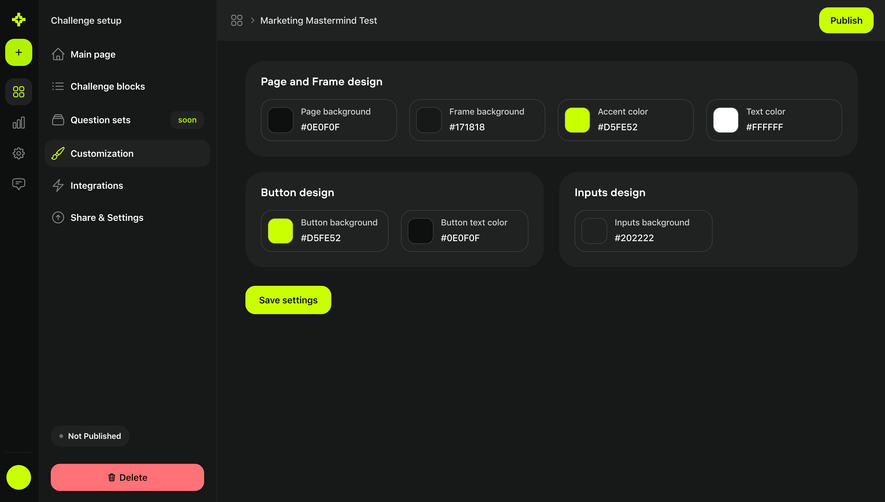Click the stack icon beside Question sets

58,120
